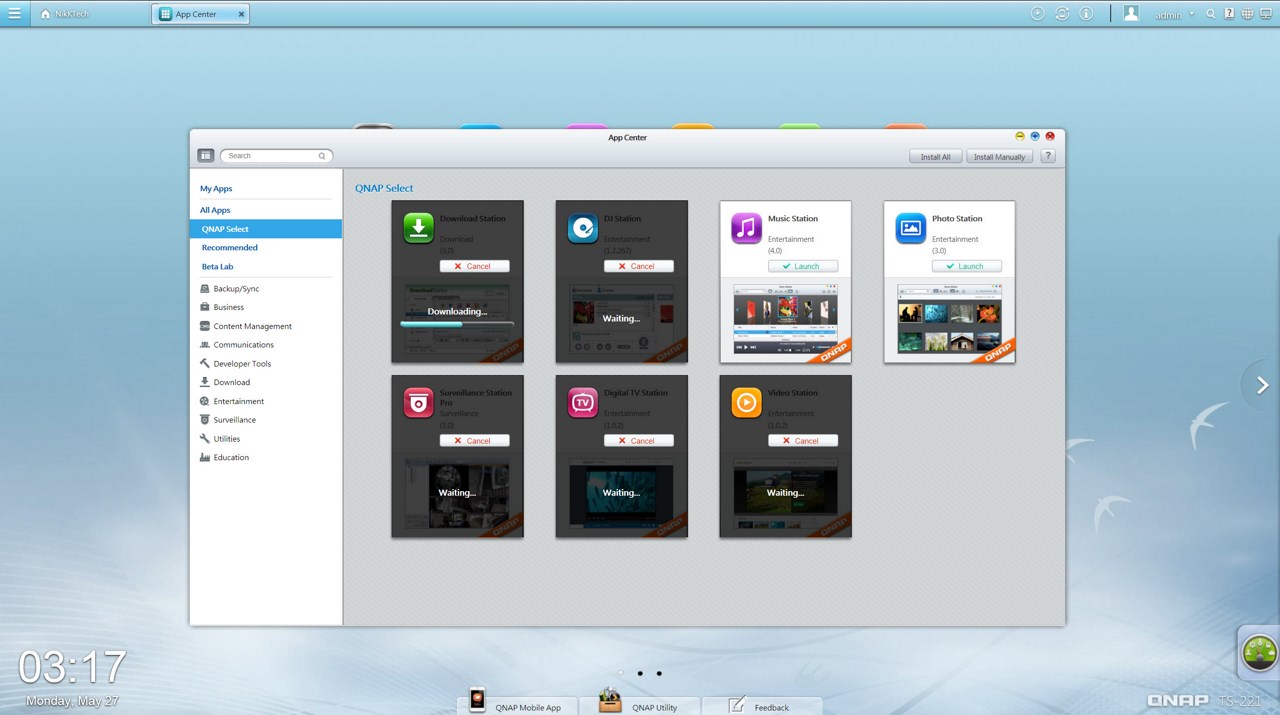Cancel the Digital TV Station install
The image size is (1280, 715).
(639, 440)
